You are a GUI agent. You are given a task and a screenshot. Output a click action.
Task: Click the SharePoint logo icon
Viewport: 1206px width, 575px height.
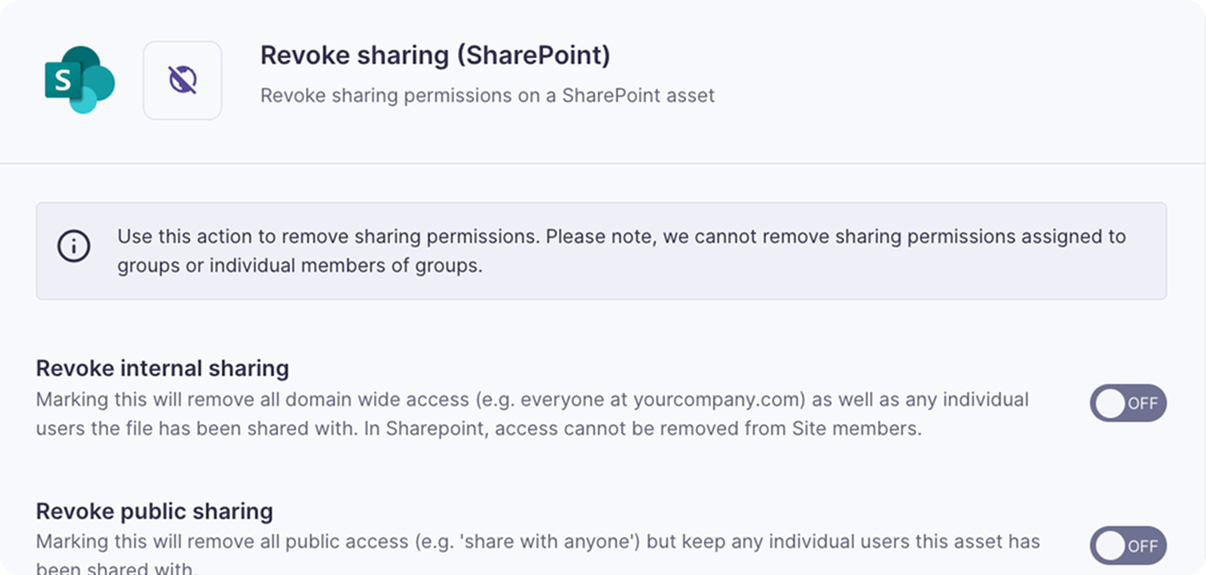(x=80, y=80)
